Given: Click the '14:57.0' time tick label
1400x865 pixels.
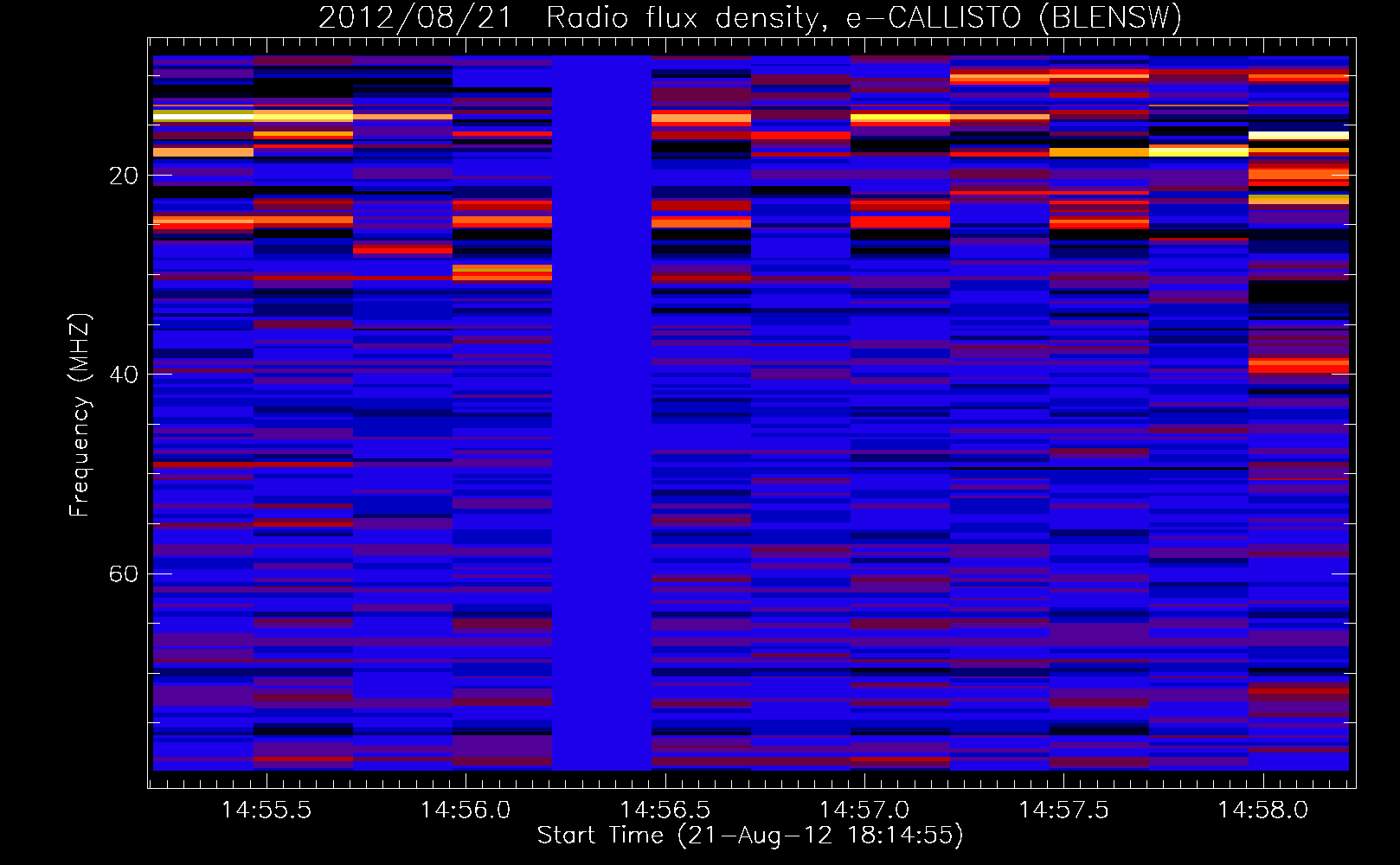Looking at the screenshot, I should pos(864,810).
